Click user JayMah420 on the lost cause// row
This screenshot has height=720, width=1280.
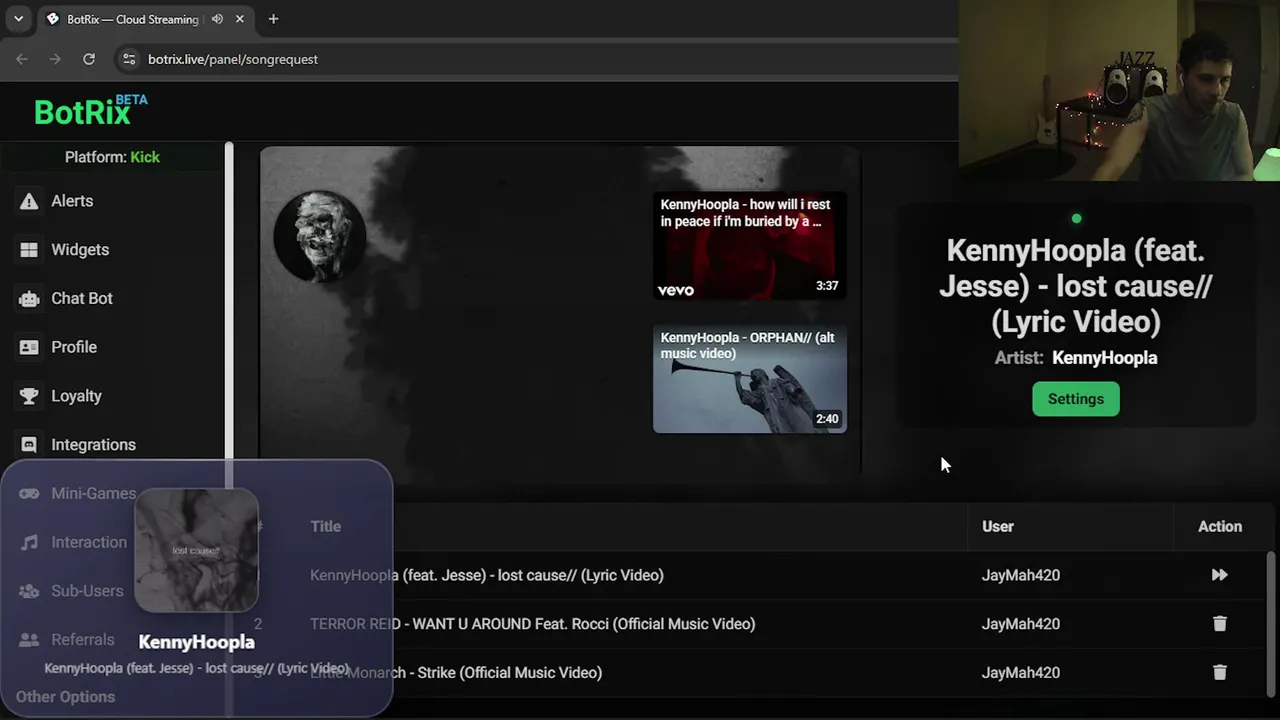point(1021,575)
